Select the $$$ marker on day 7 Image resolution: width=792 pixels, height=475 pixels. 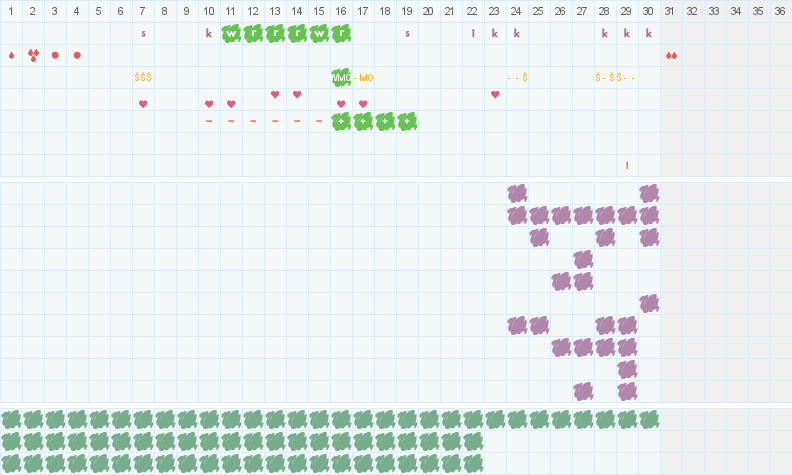click(x=143, y=77)
